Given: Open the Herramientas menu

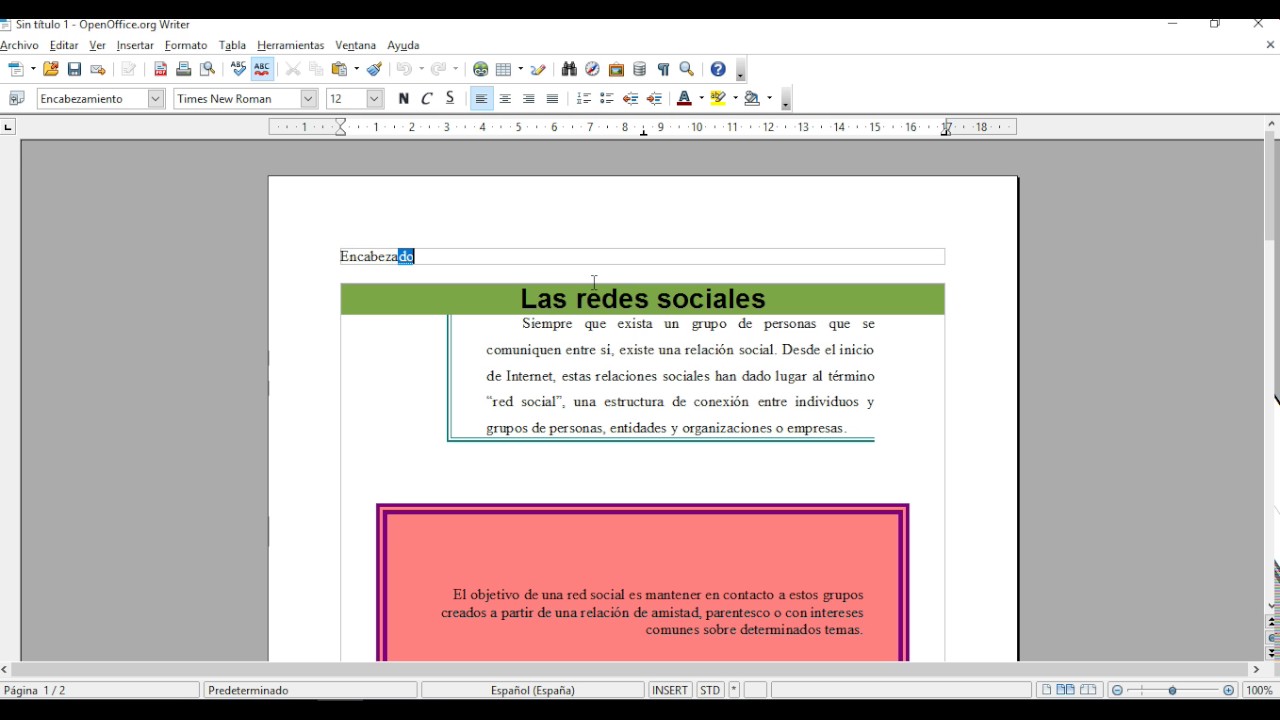Looking at the screenshot, I should pyautogui.click(x=291, y=45).
